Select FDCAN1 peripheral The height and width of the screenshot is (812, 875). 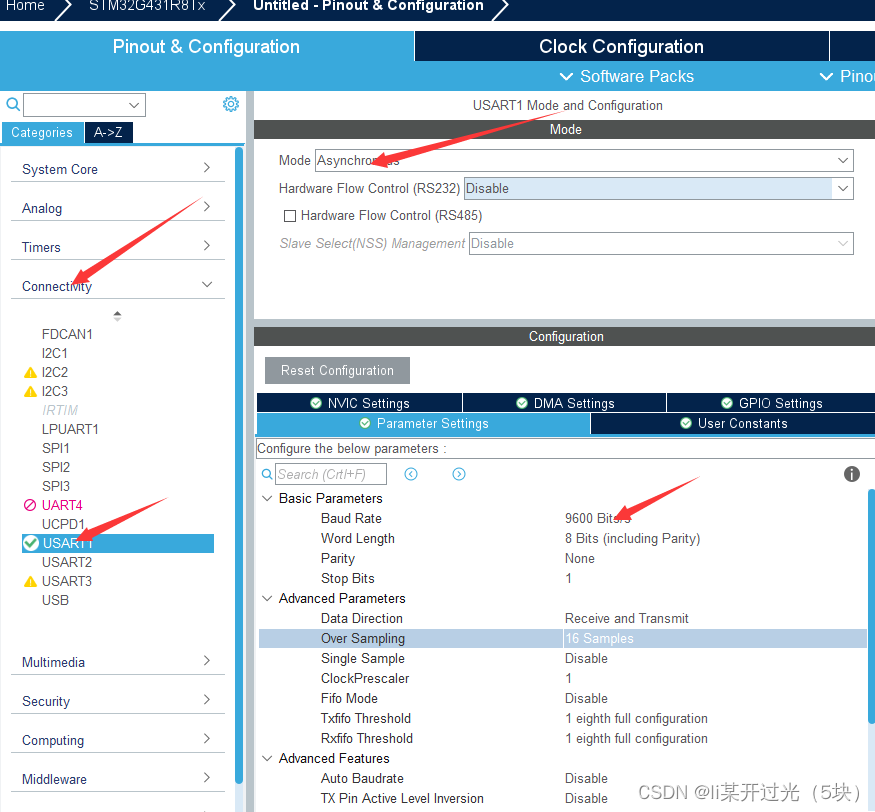pyautogui.click(x=67, y=334)
